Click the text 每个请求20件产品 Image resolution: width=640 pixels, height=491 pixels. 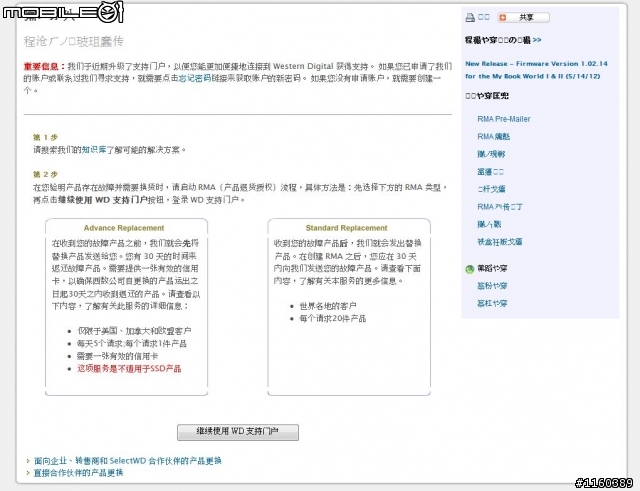click(x=333, y=318)
